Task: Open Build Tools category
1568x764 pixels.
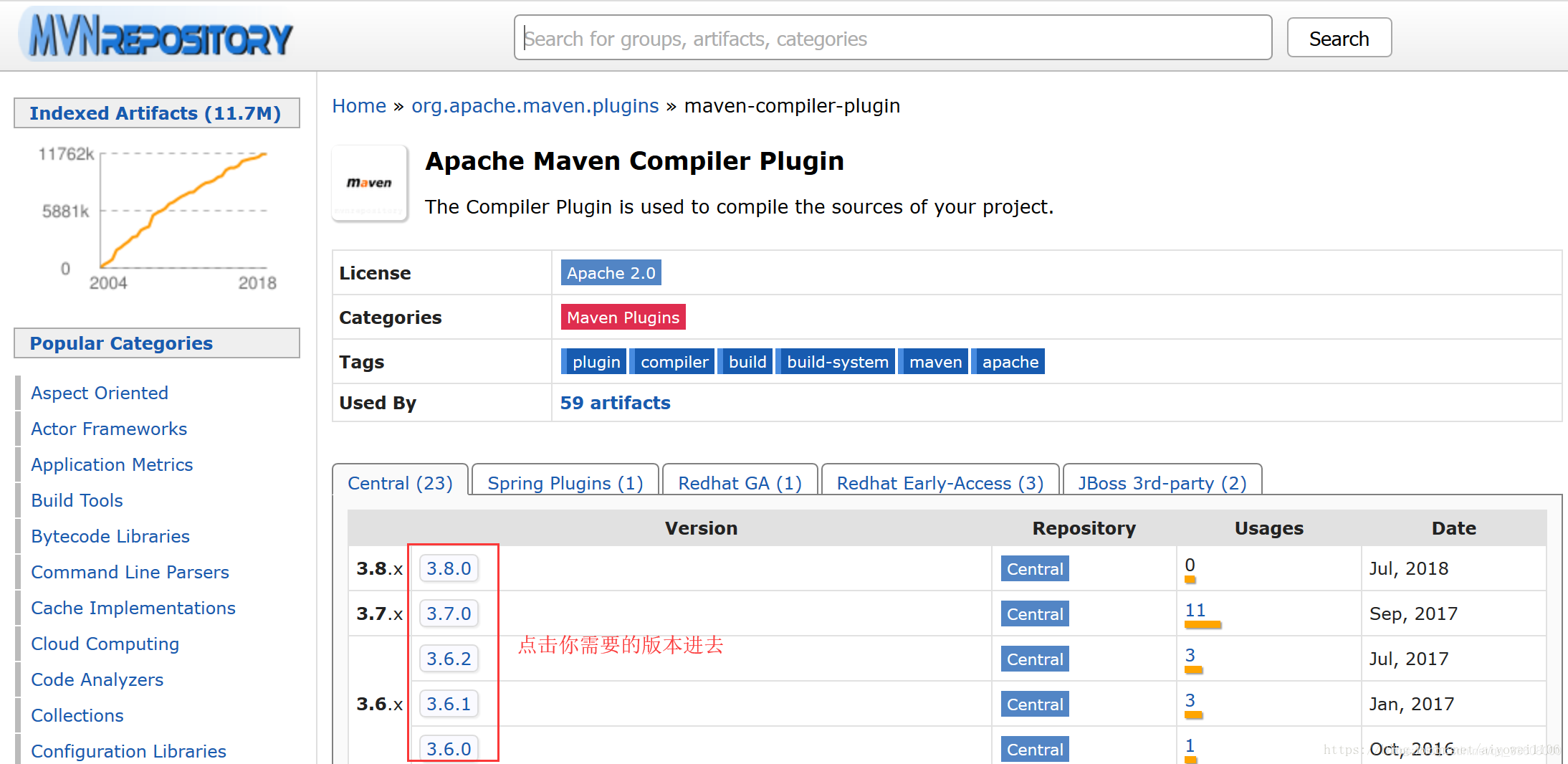Action: click(x=77, y=500)
